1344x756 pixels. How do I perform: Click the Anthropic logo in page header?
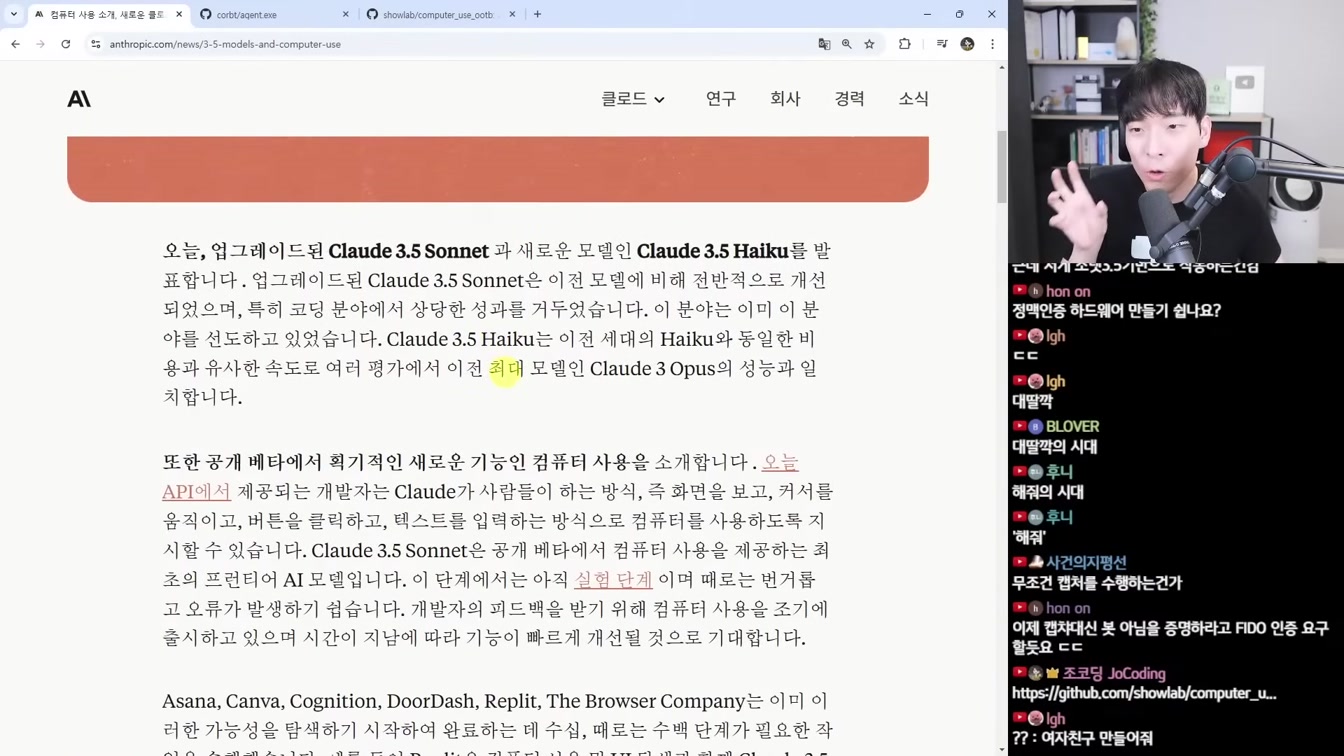tap(79, 98)
